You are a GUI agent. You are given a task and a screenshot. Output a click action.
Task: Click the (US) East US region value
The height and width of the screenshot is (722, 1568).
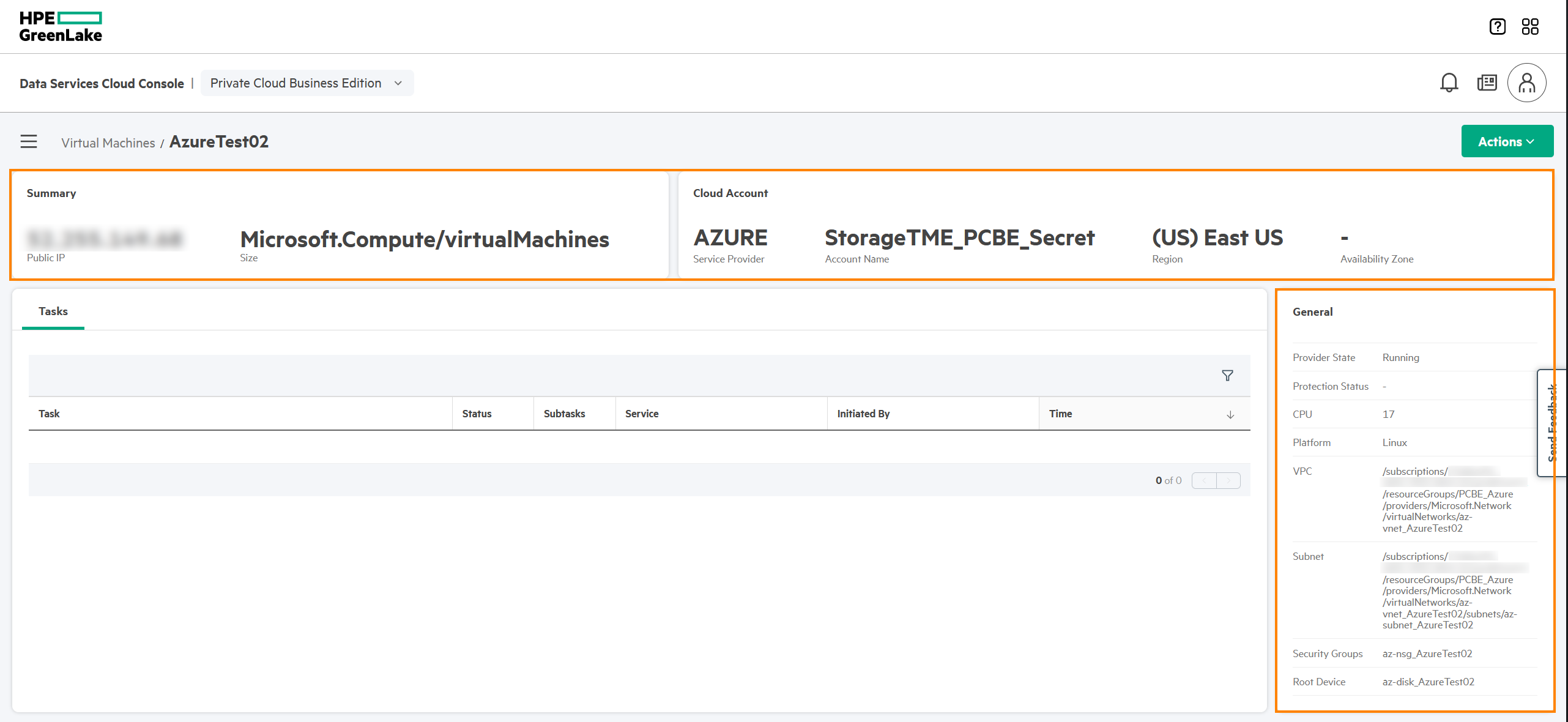1217,237
